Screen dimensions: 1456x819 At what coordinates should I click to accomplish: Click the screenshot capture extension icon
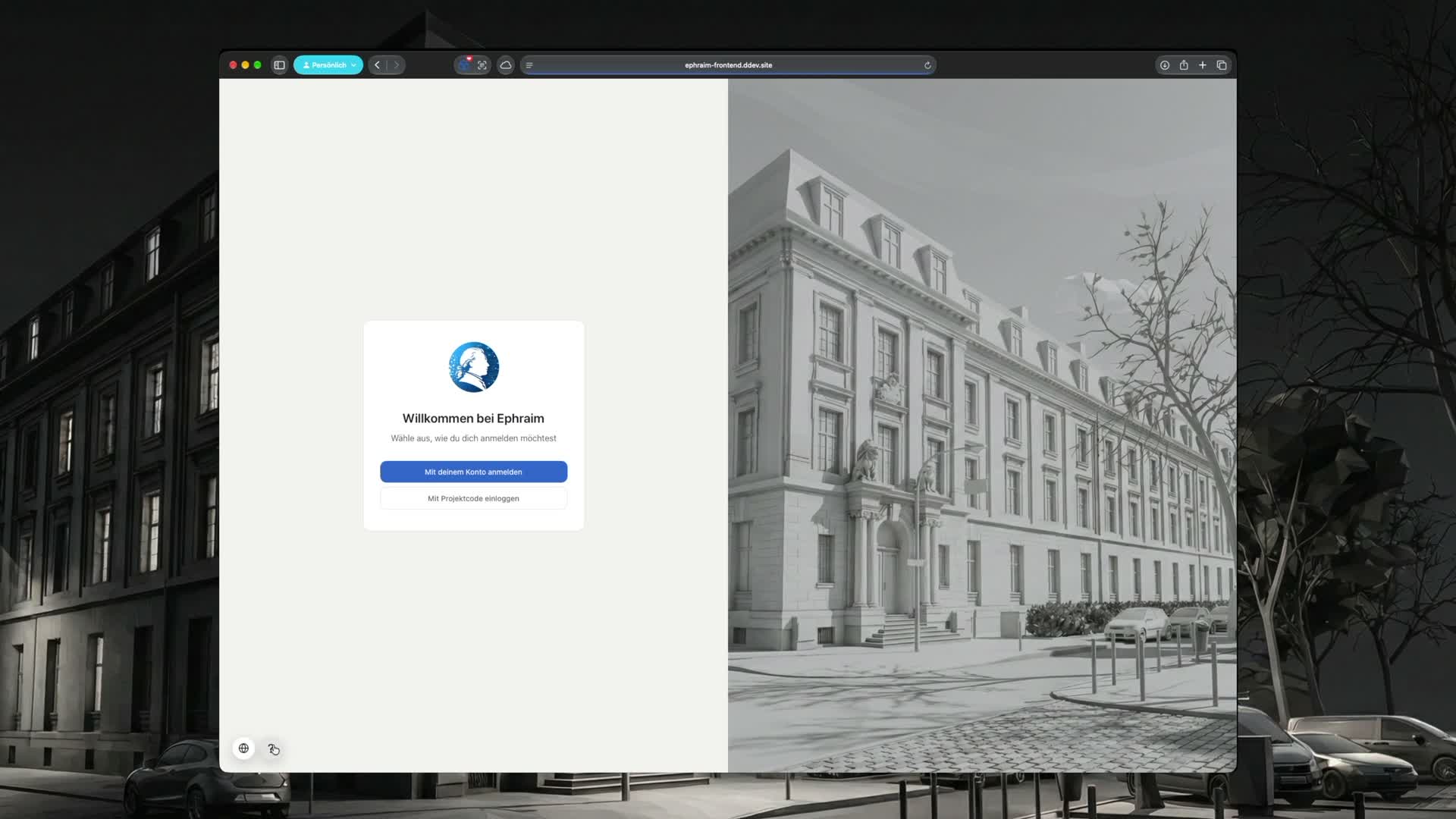pos(482,65)
